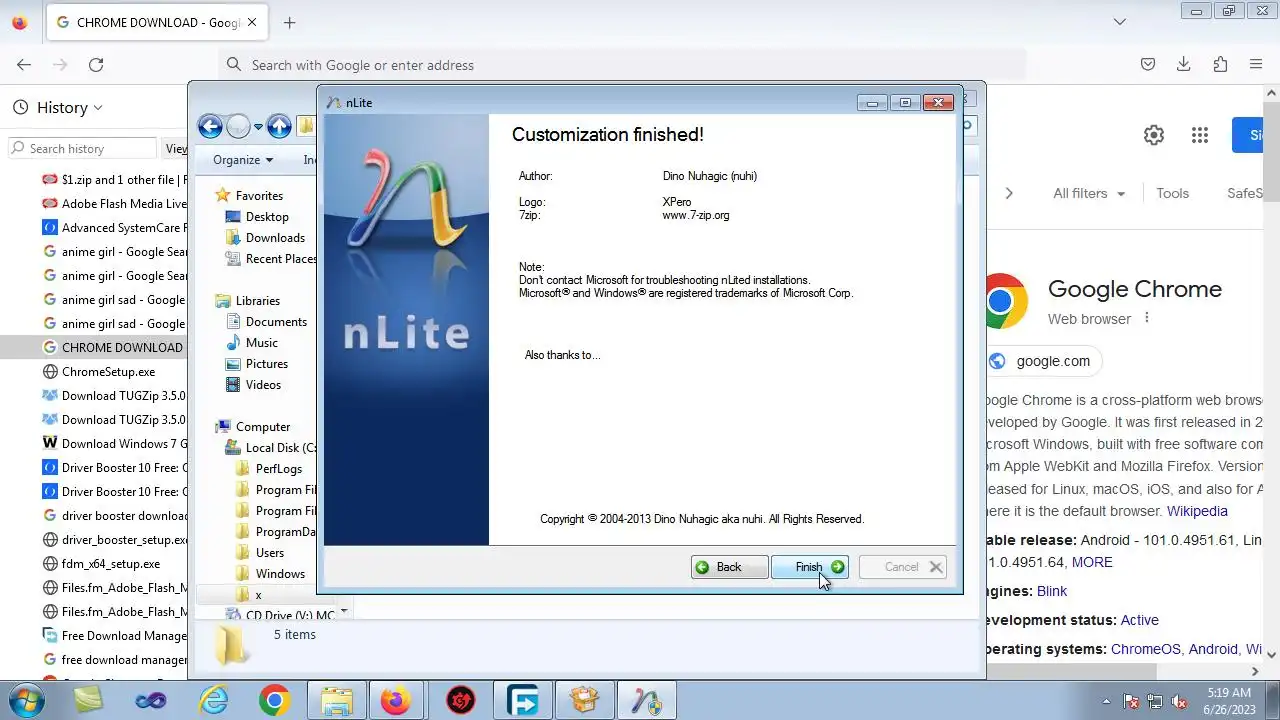Click the Explorer back navigation button
1280x720 pixels.
210,126
